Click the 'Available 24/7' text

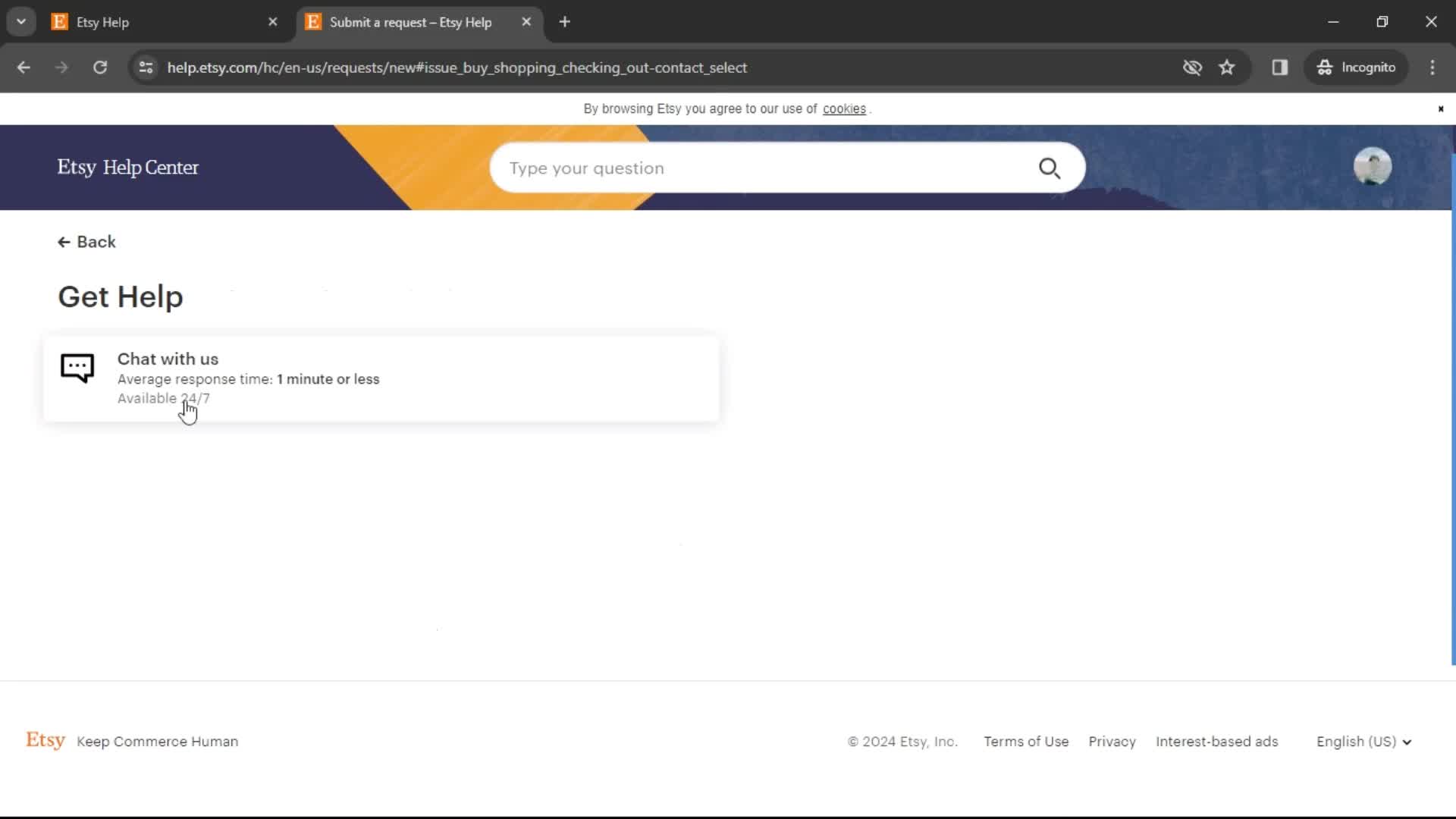tap(163, 399)
